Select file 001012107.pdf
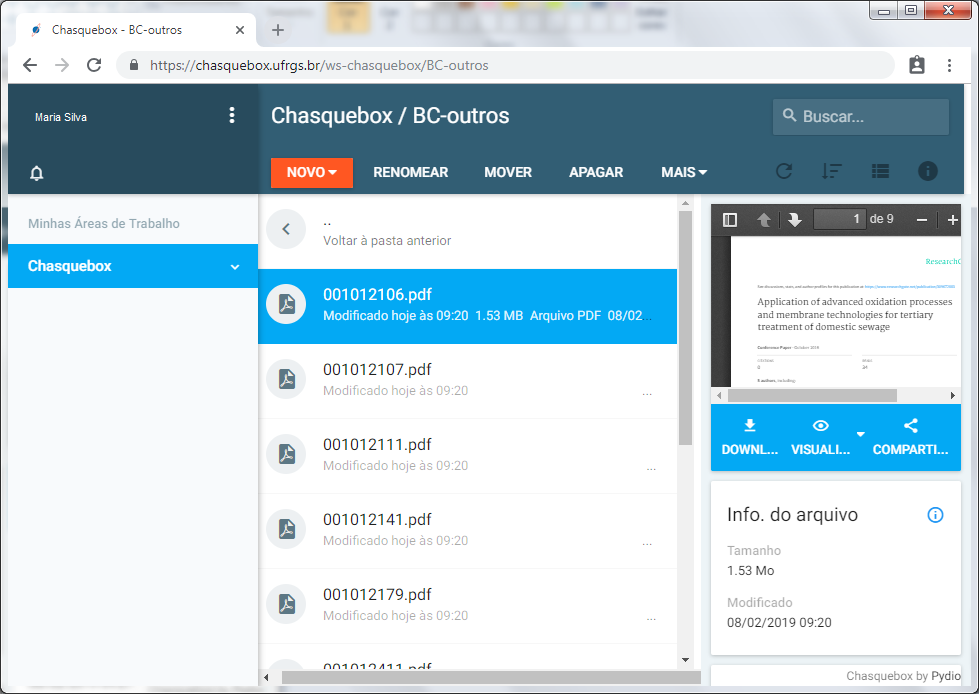 tap(468, 381)
